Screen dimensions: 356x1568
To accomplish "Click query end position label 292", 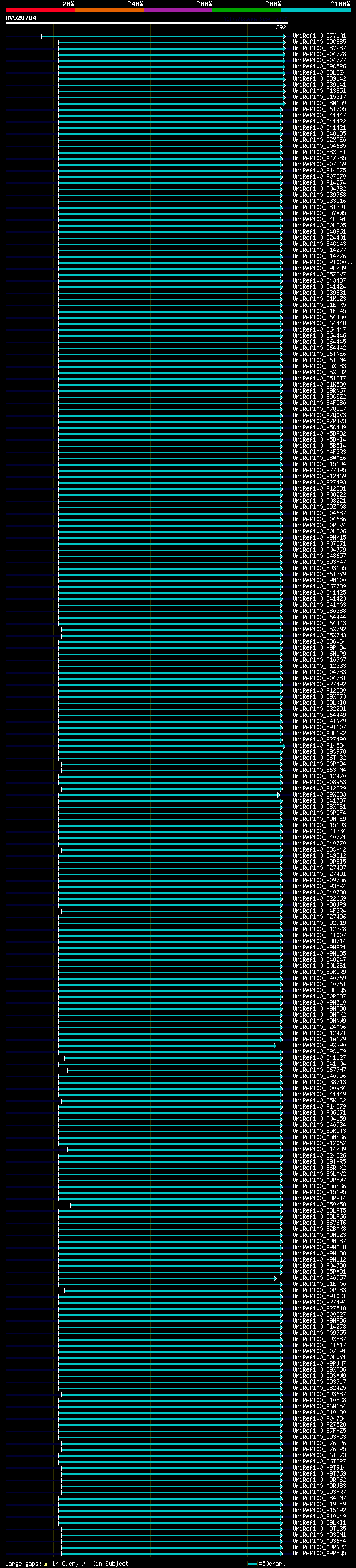I will [281, 27].
